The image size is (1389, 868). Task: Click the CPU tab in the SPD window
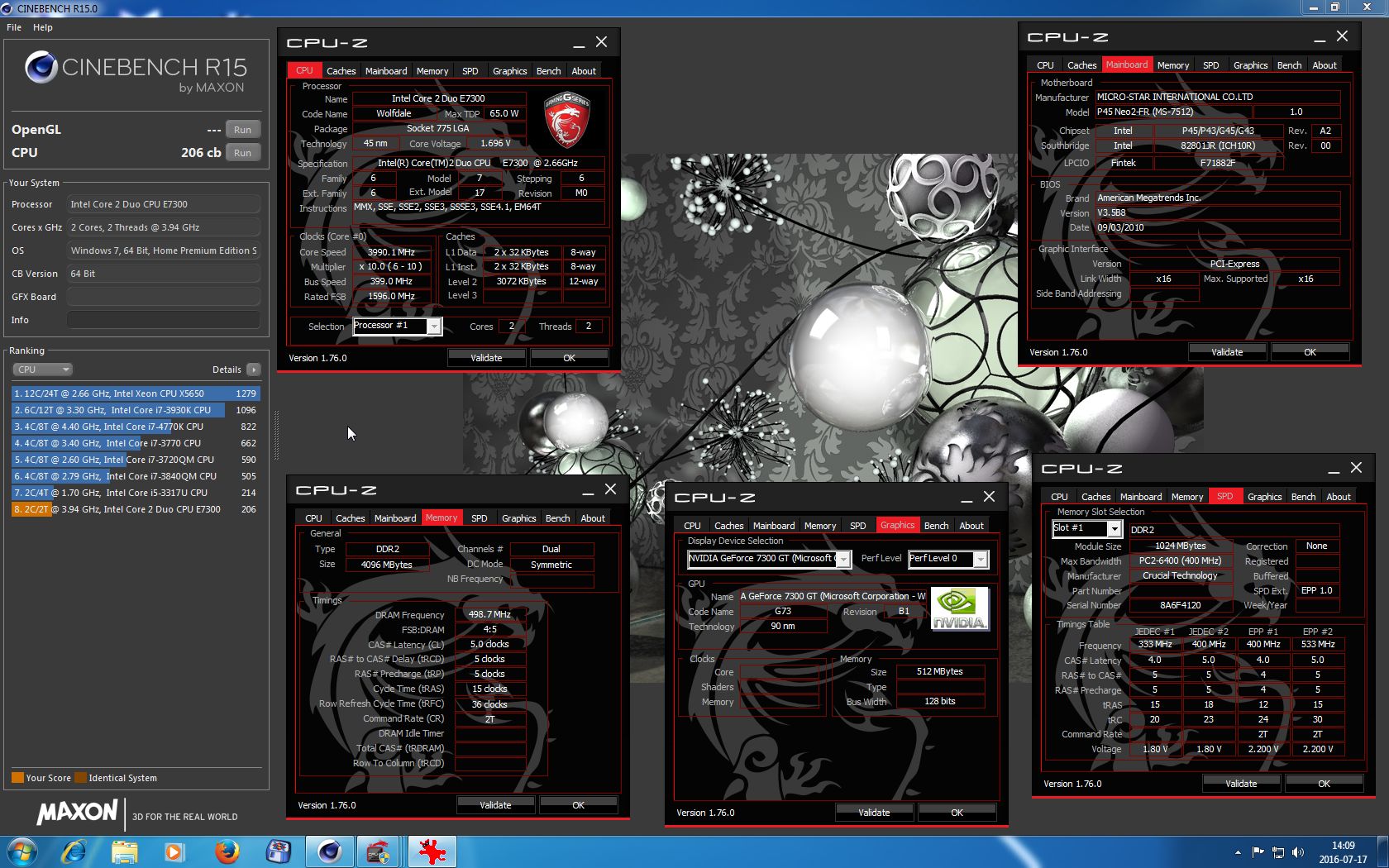pyautogui.click(x=1059, y=497)
